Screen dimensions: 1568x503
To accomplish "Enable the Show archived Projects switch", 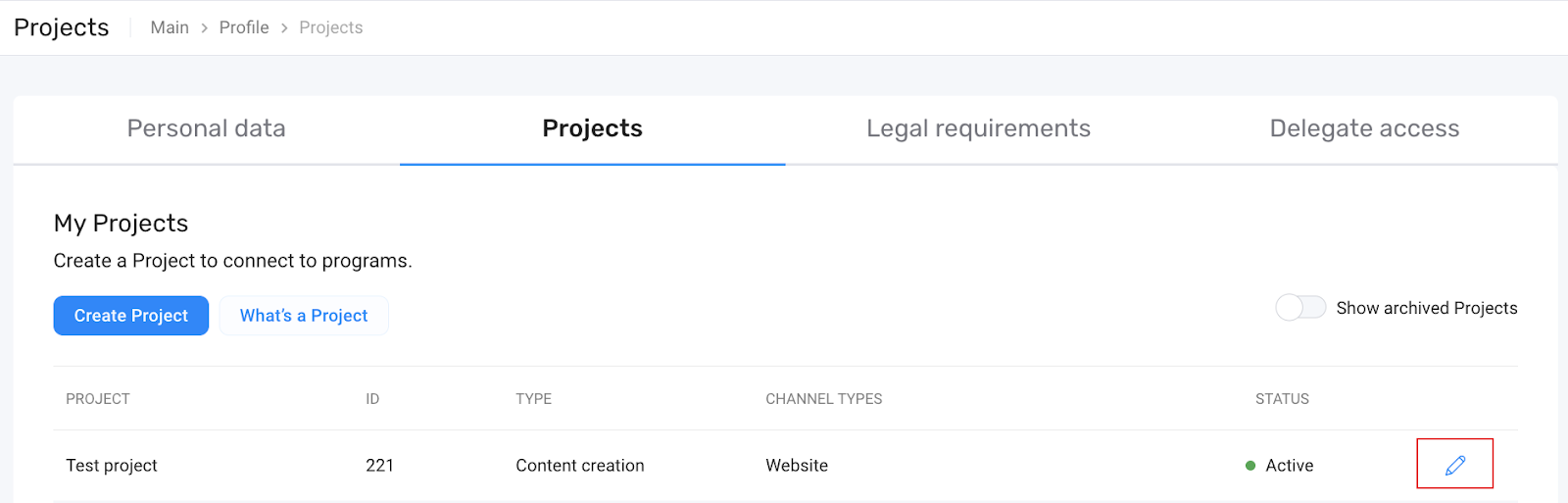I will point(1300,308).
